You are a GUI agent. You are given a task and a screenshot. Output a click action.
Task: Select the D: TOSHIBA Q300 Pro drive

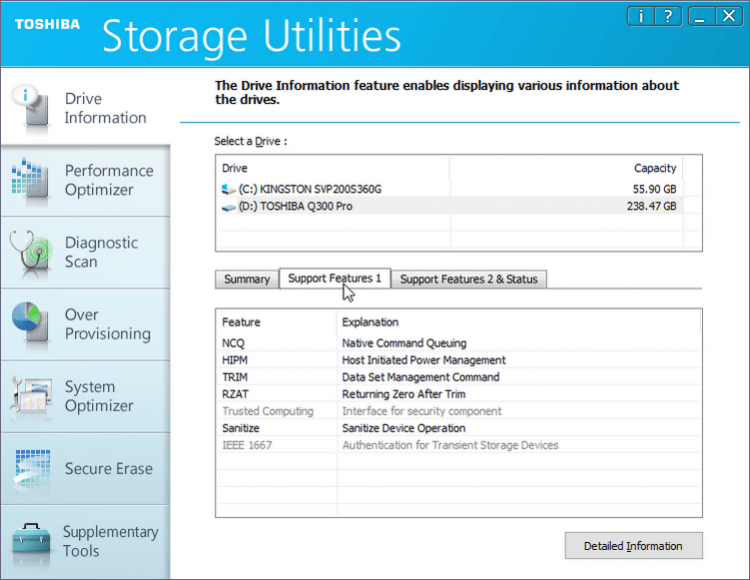pos(295,206)
